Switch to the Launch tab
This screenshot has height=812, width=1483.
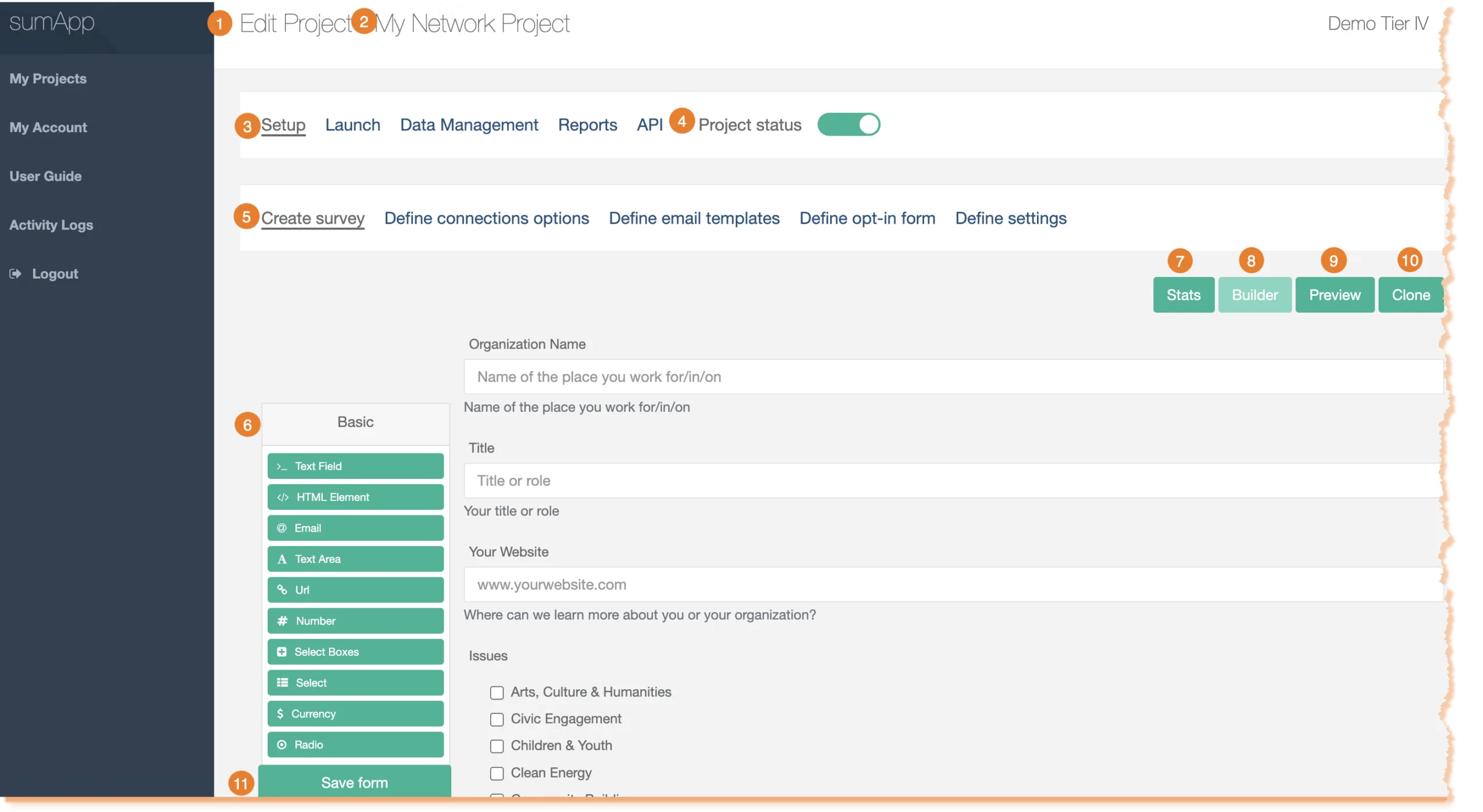(353, 125)
